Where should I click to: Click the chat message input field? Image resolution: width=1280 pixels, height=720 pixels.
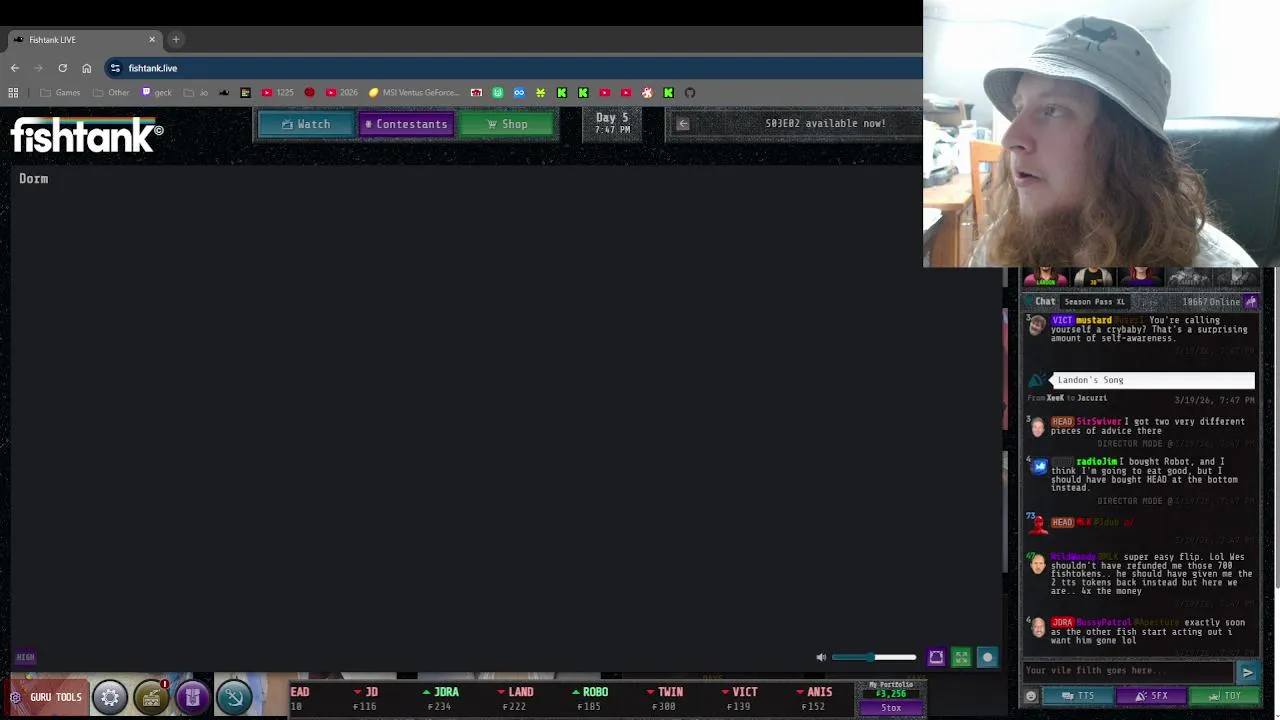coord(1127,670)
